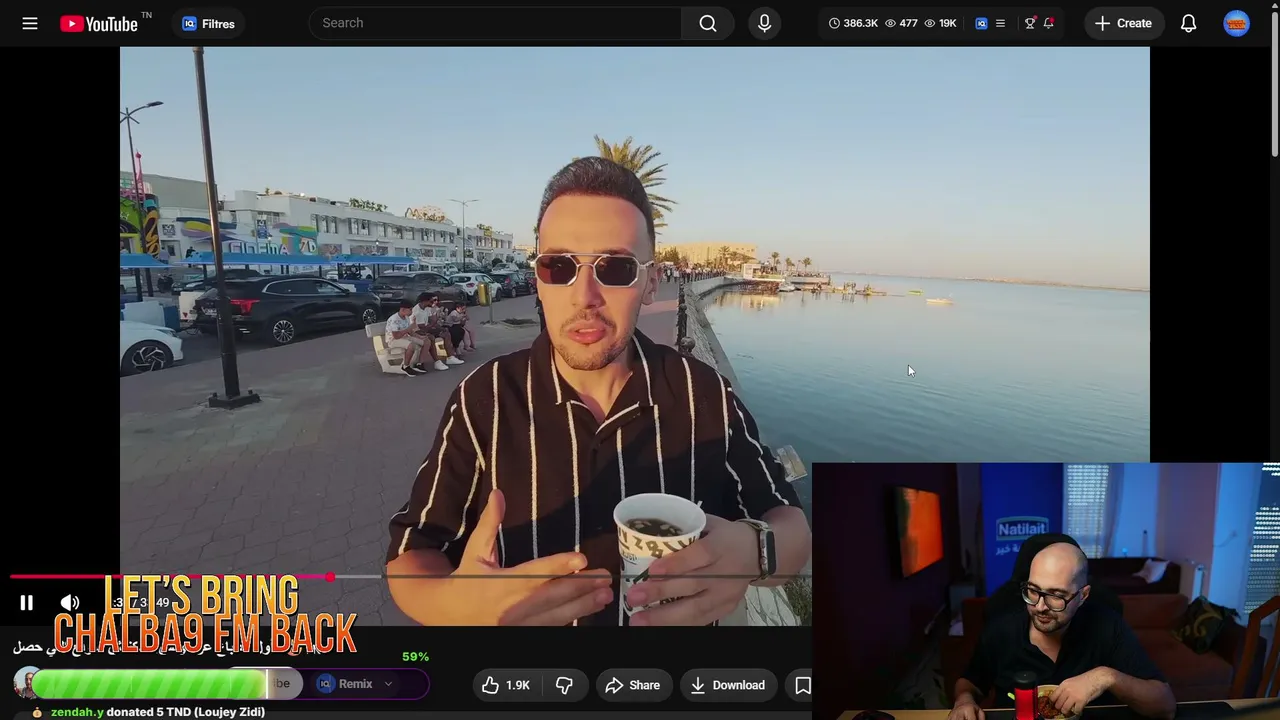This screenshot has height=720, width=1280.
Task: Share the video
Action: tap(633, 685)
